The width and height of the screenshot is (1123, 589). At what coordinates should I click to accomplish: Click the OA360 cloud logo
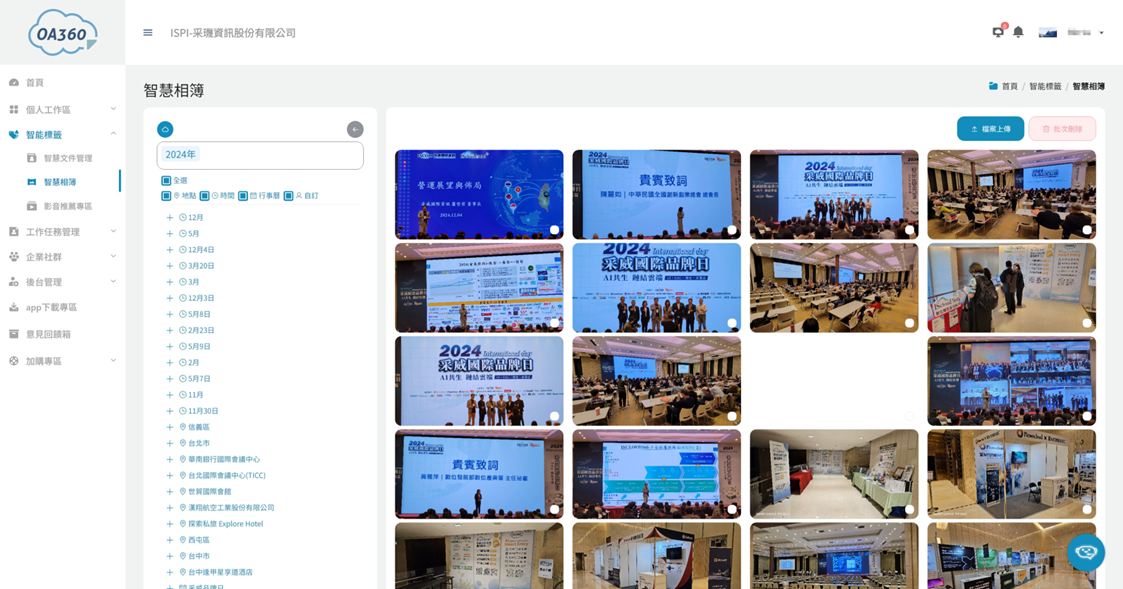[62, 33]
